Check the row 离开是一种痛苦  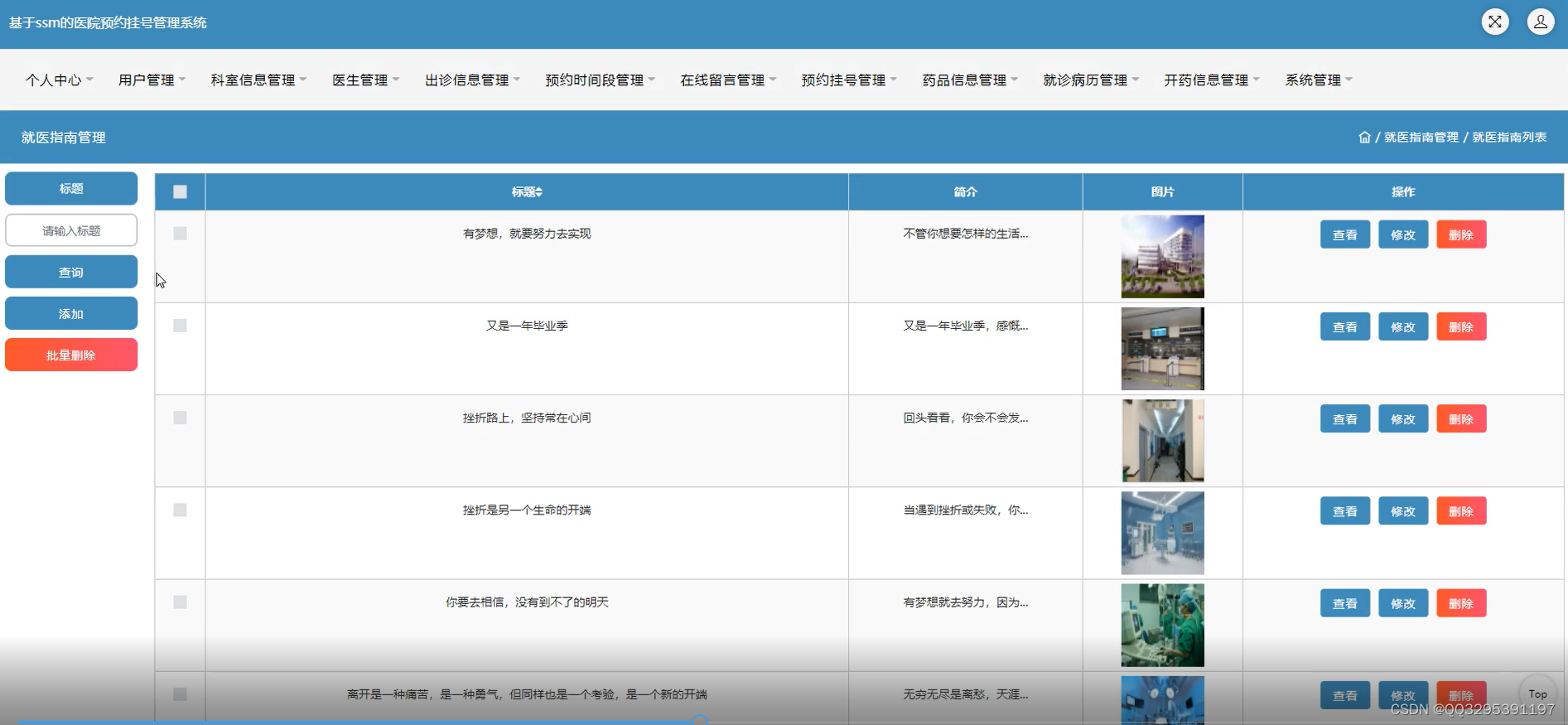coord(180,694)
